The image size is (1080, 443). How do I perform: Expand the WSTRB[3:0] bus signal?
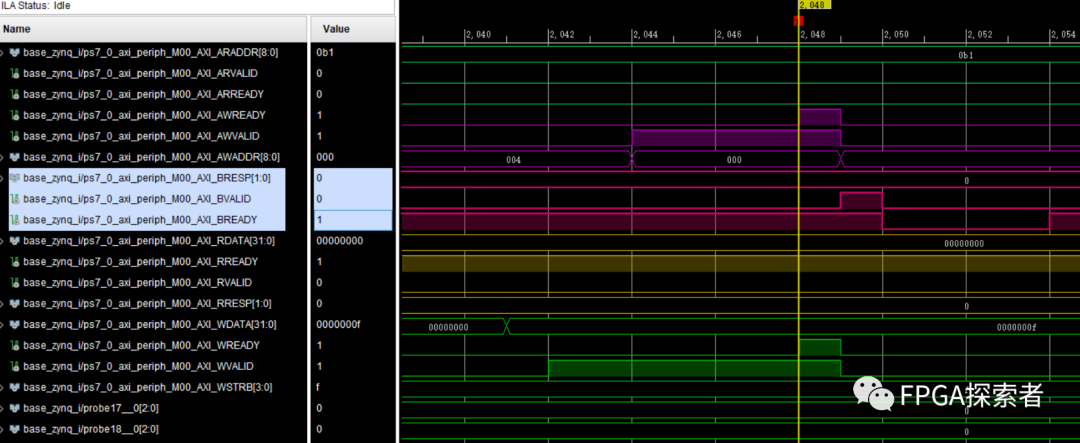click(x=4, y=387)
